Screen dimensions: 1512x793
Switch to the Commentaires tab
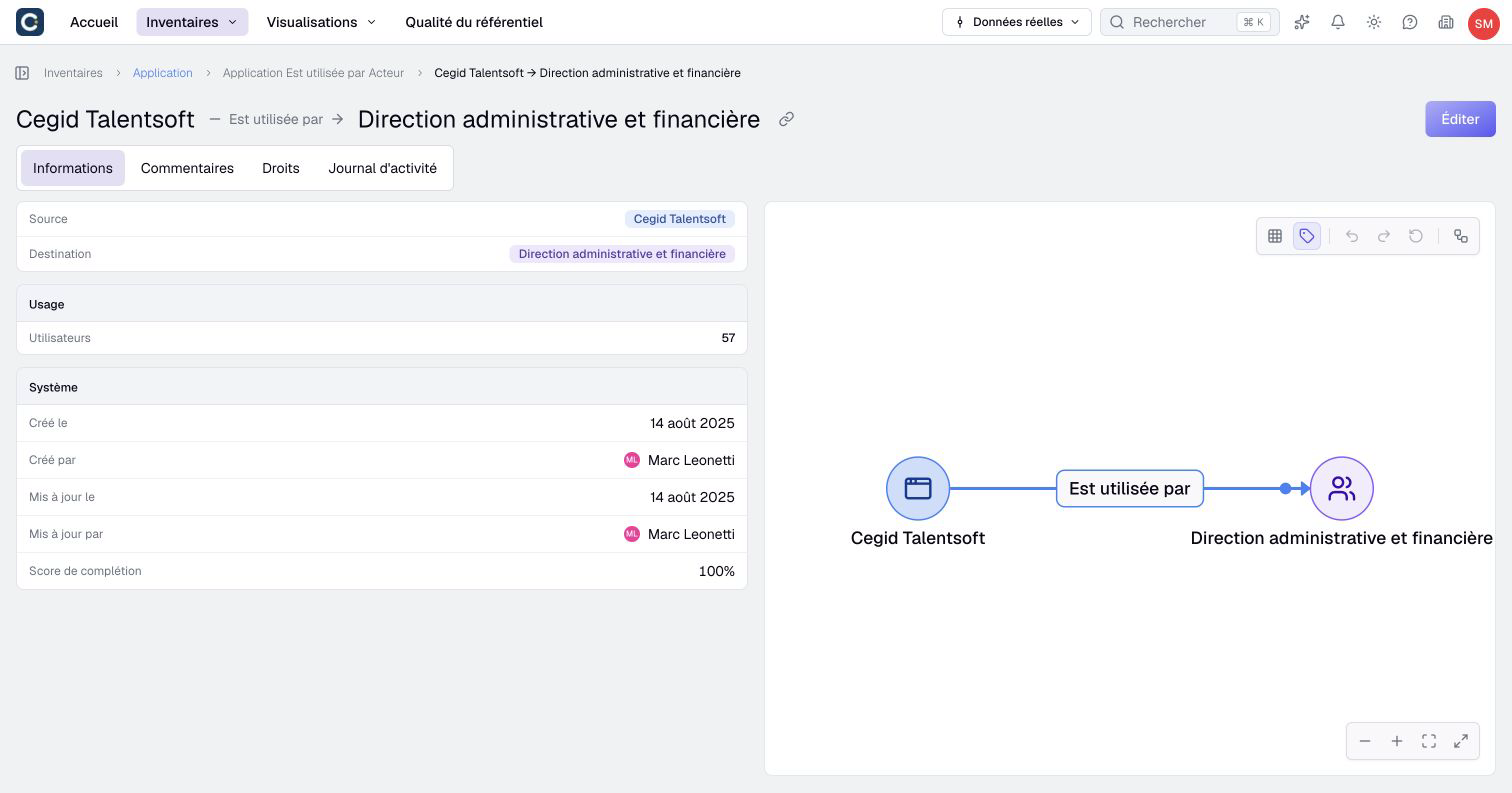187,168
